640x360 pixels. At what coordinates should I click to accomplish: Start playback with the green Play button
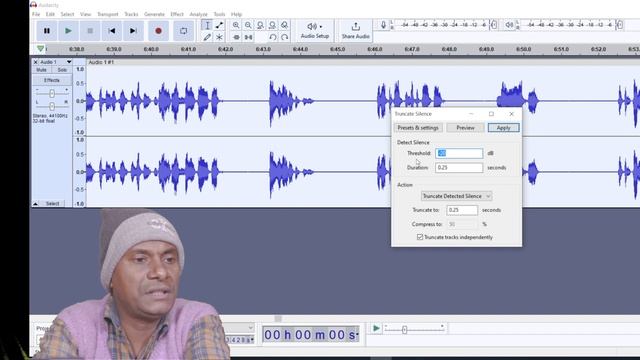click(68, 31)
